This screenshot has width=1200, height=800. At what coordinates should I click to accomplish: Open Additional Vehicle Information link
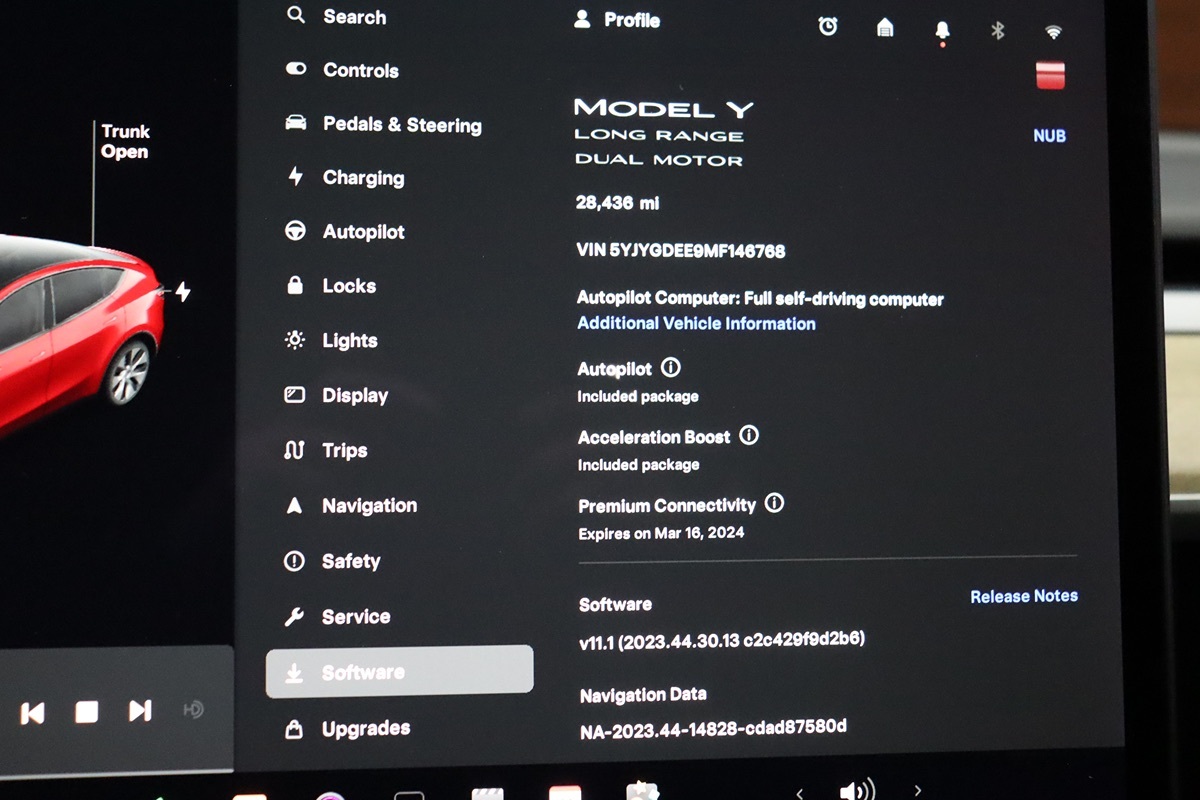coord(696,323)
